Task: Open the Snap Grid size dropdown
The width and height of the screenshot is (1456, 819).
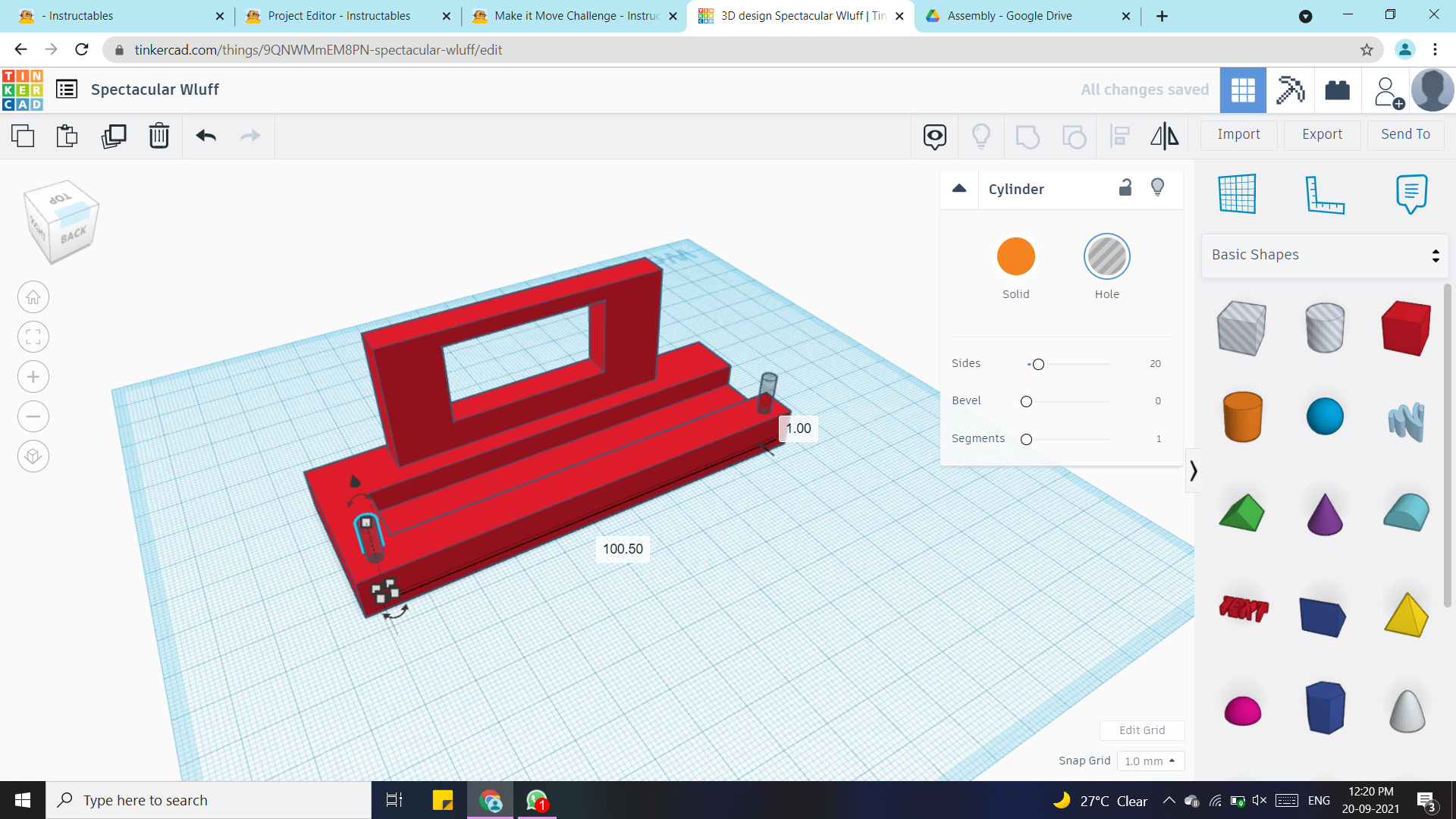Action: [x=1150, y=761]
